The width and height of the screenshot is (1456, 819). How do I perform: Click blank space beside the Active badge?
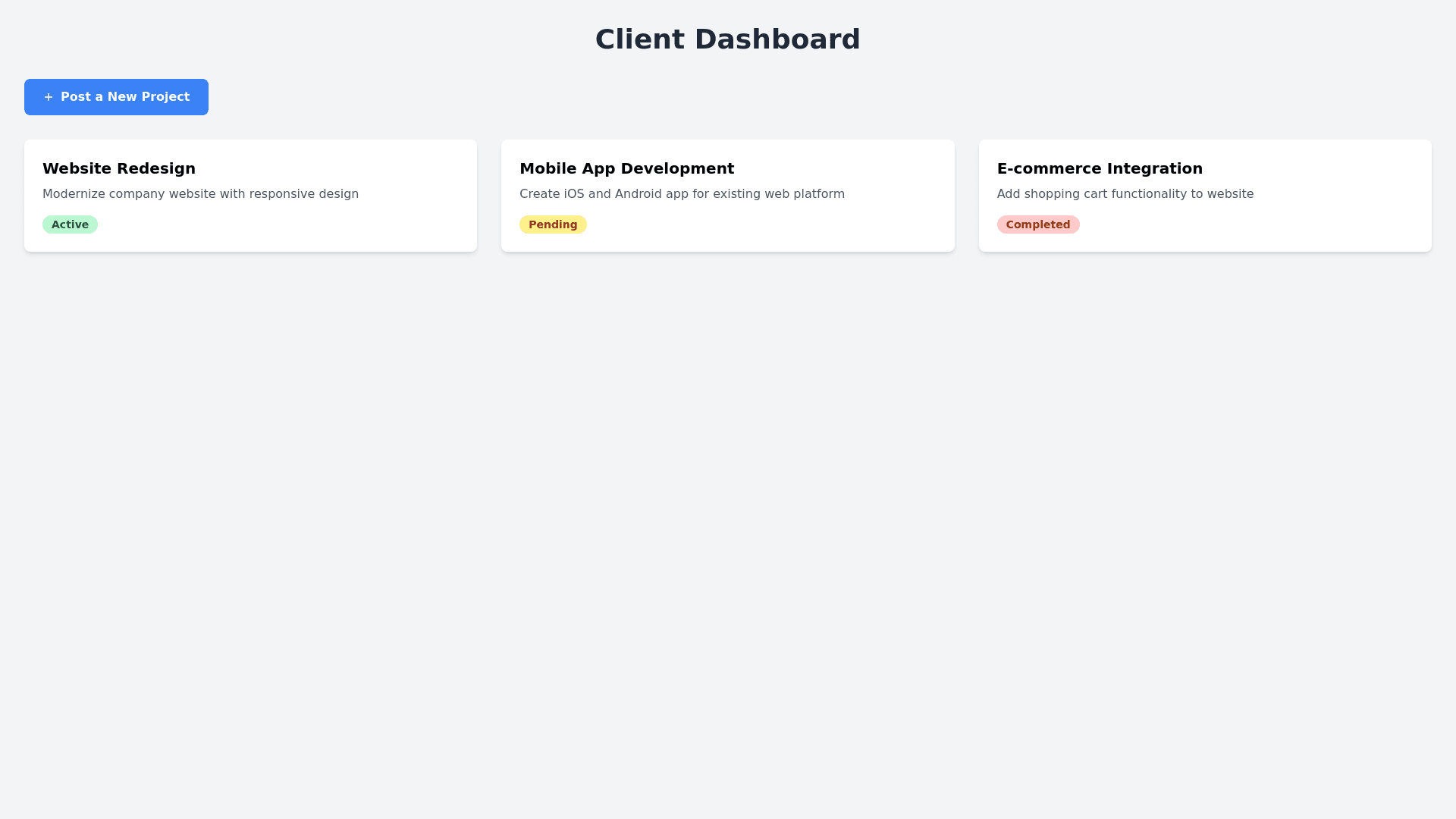[265, 224]
